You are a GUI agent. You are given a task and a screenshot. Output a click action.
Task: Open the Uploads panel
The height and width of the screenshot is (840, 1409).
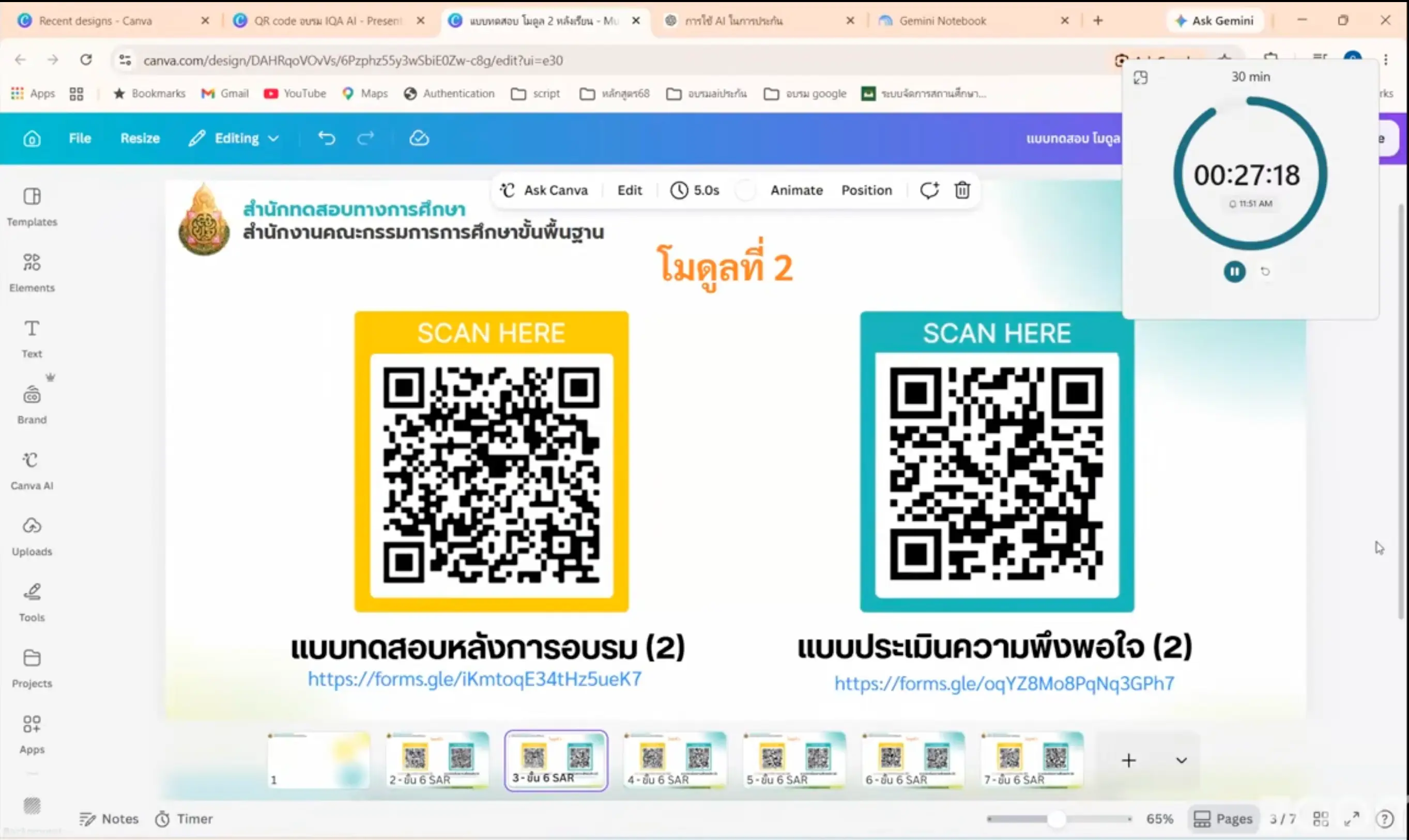[32, 536]
